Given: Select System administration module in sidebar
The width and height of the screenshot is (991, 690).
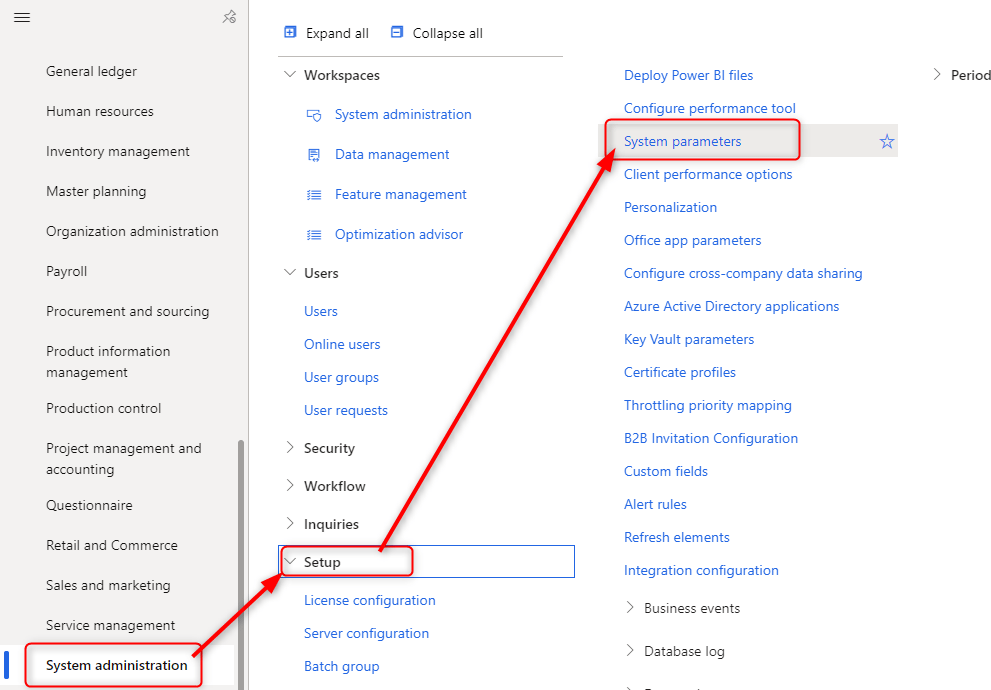Looking at the screenshot, I should (x=116, y=665).
